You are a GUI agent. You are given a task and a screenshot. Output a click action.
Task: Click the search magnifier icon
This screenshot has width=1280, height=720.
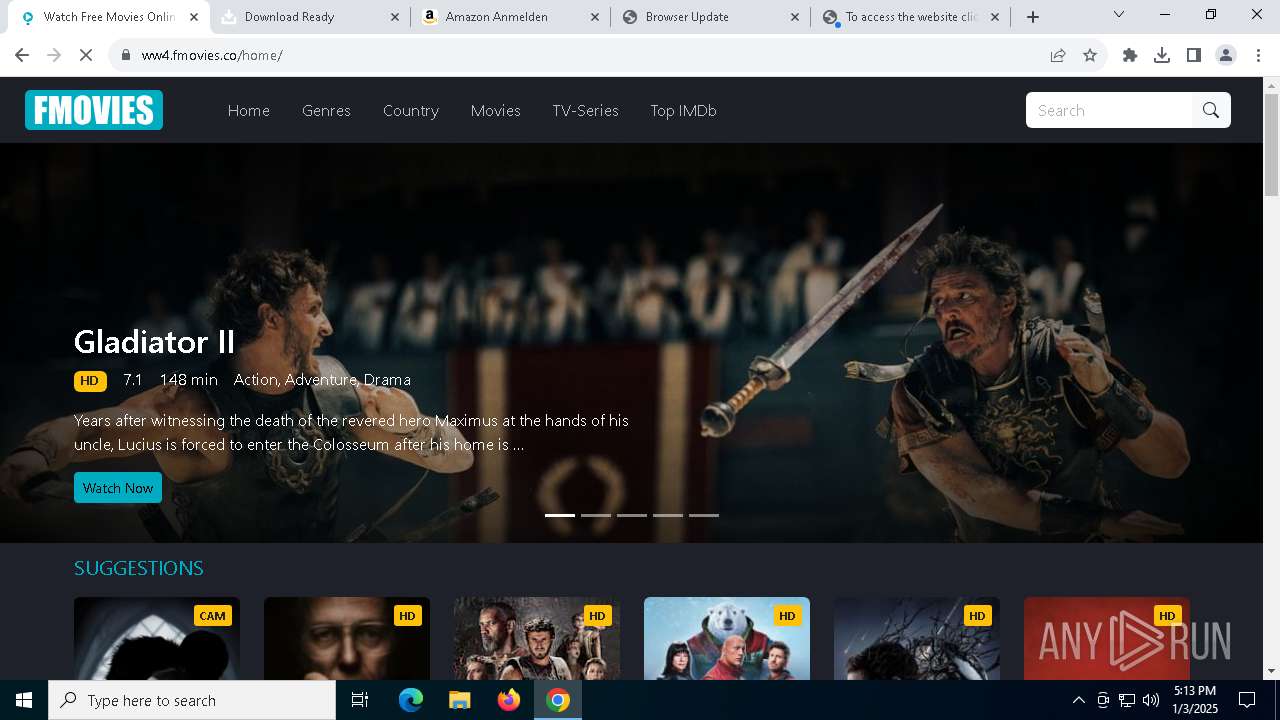click(1211, 110)
